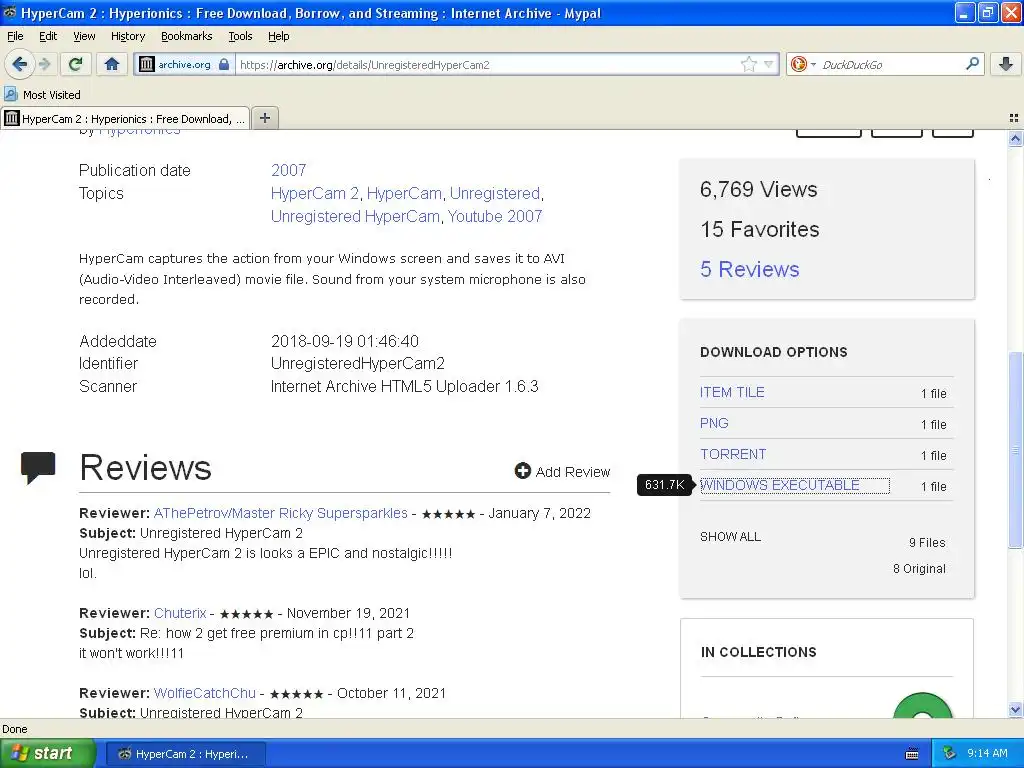Click the on-screen keyboard tray icon

(912, 754)
